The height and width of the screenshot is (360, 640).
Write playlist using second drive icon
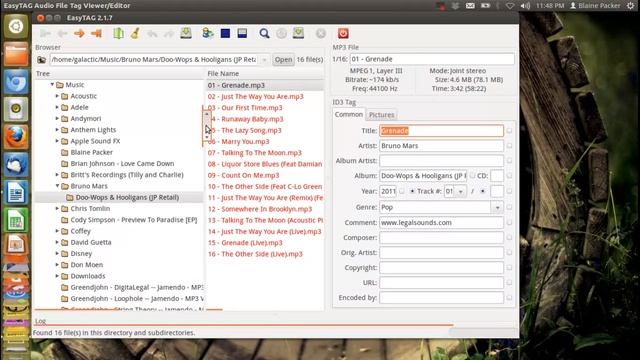[x=298, y=33]
